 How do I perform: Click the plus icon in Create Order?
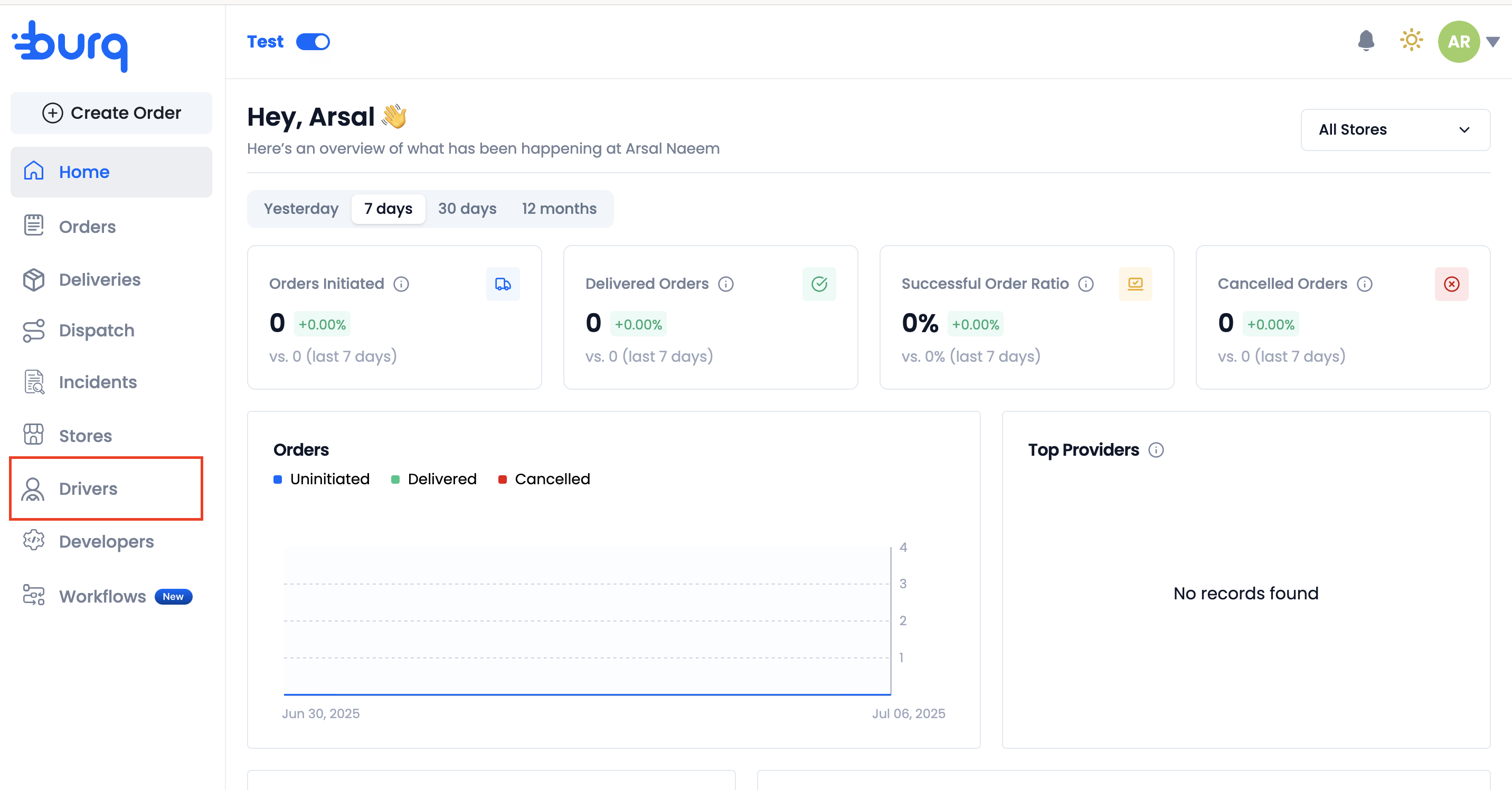[52, 112]
